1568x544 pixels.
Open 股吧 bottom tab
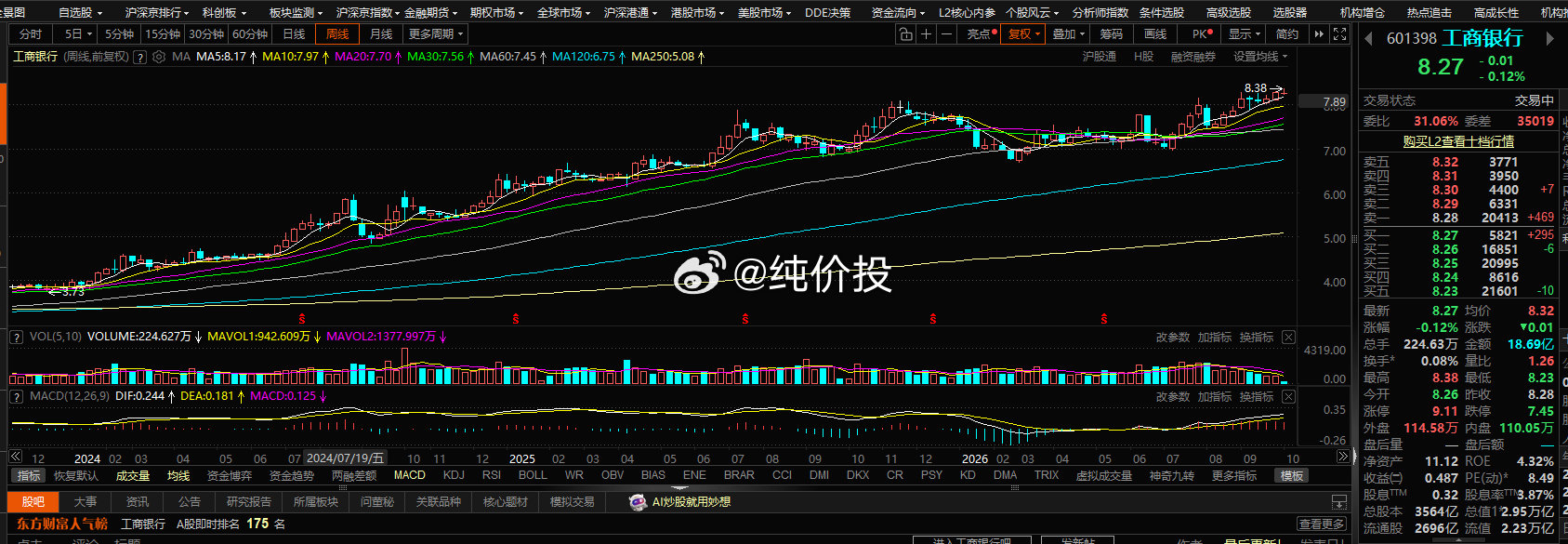[x=33, y=502]
